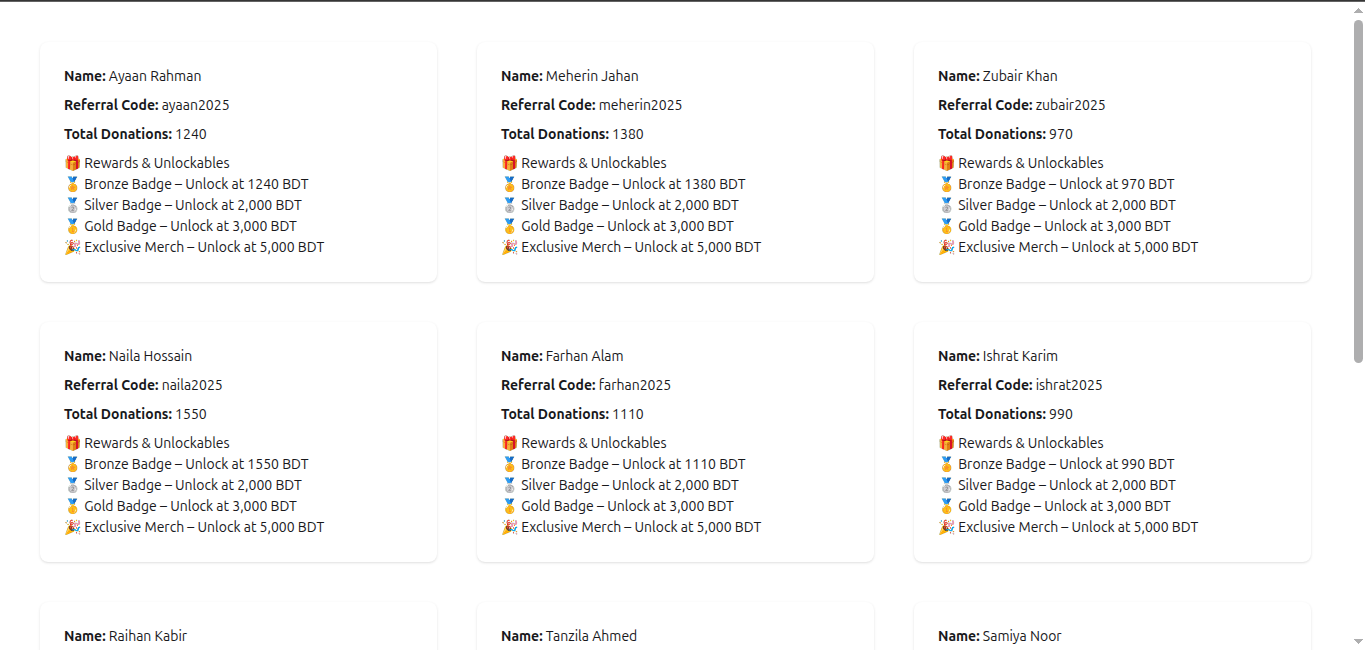Click the scrollbar up arrow

(1358, 9)
